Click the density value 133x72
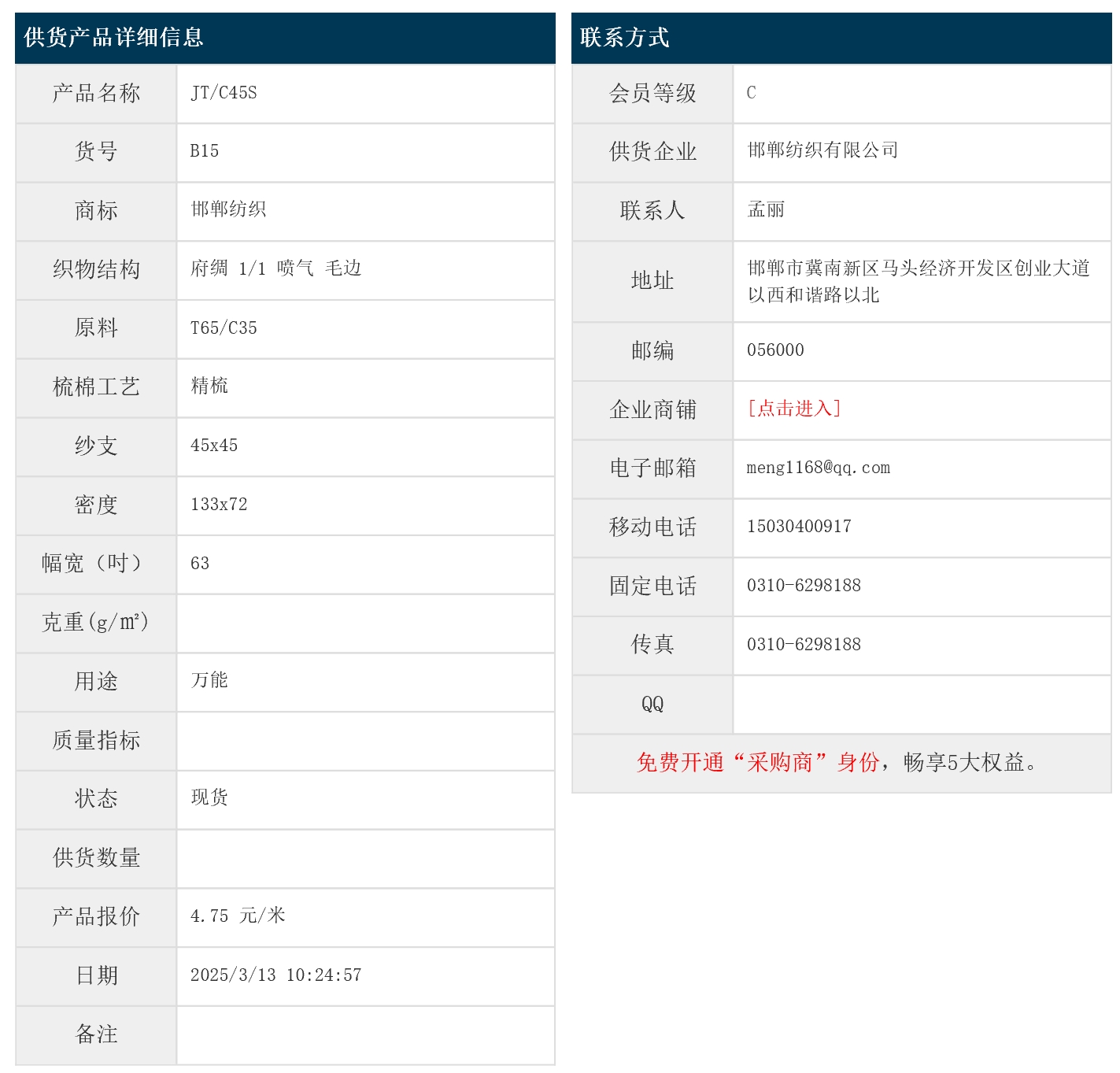 click(219, 505)
